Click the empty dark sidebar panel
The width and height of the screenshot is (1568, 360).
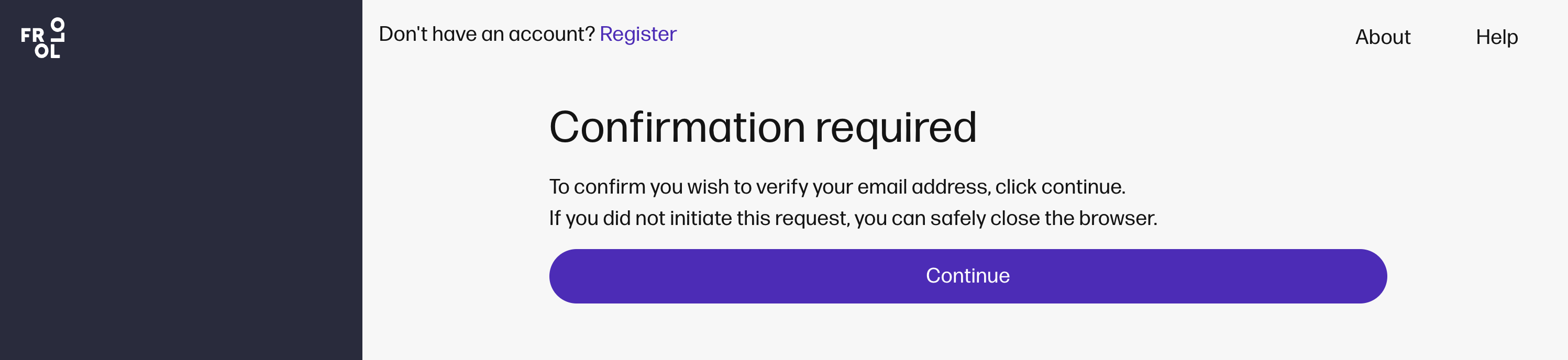click(x=181, y=213)
